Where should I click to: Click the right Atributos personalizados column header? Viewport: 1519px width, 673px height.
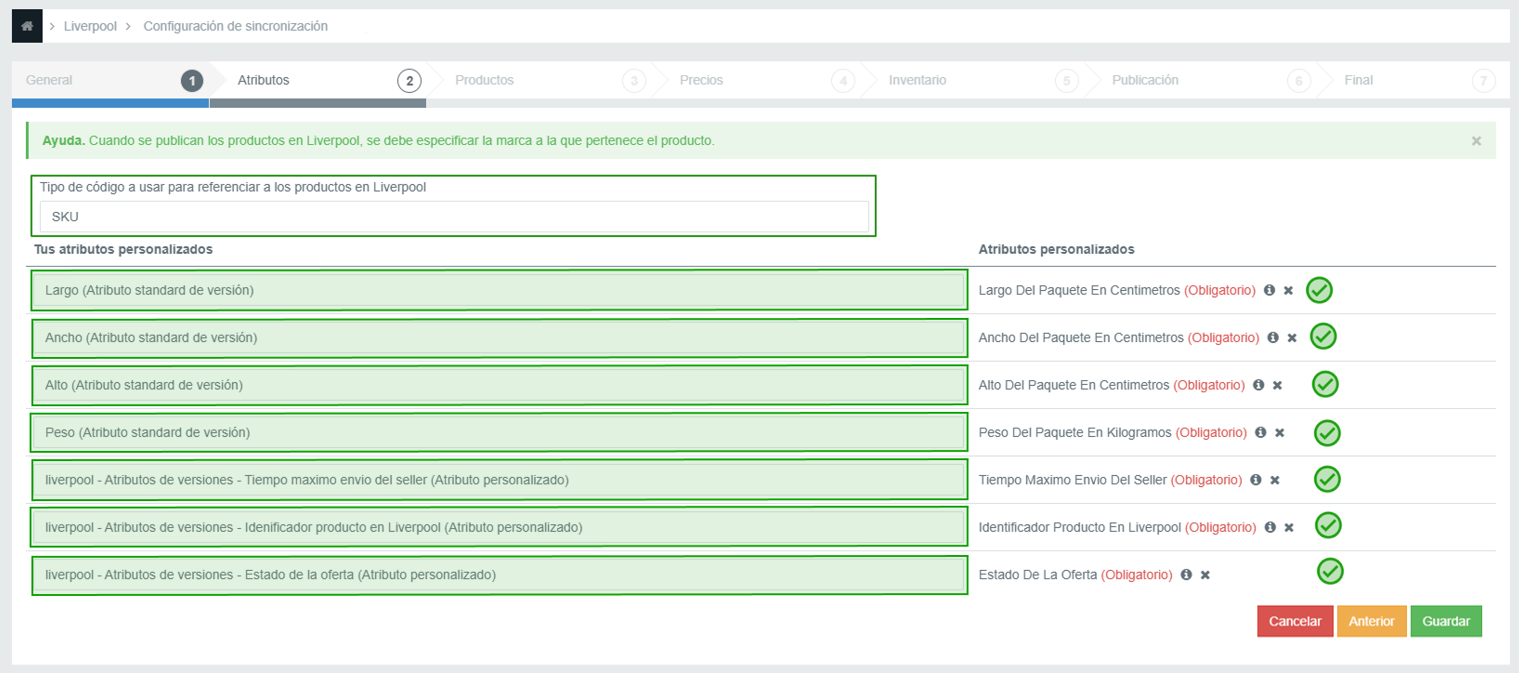(1056, 249)
